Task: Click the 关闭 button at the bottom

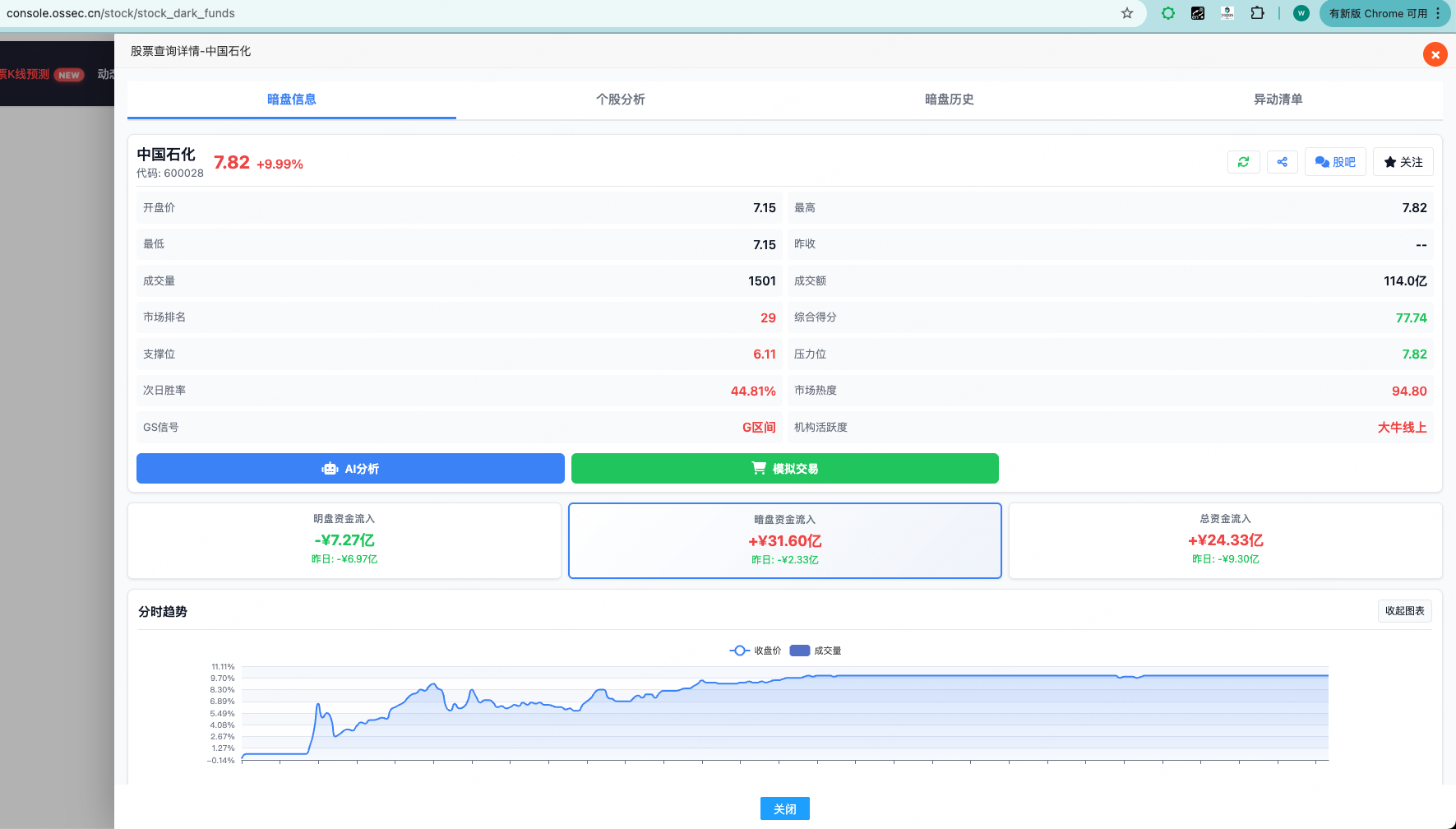Action: click(785, 808)
